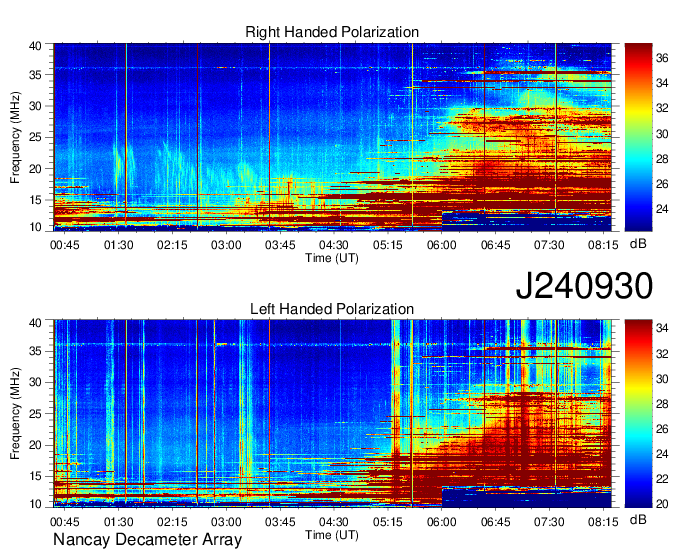Click the 40 MHz tick on upper plot
This screenshot has width=680, height=552.
[x=35, y=46]
